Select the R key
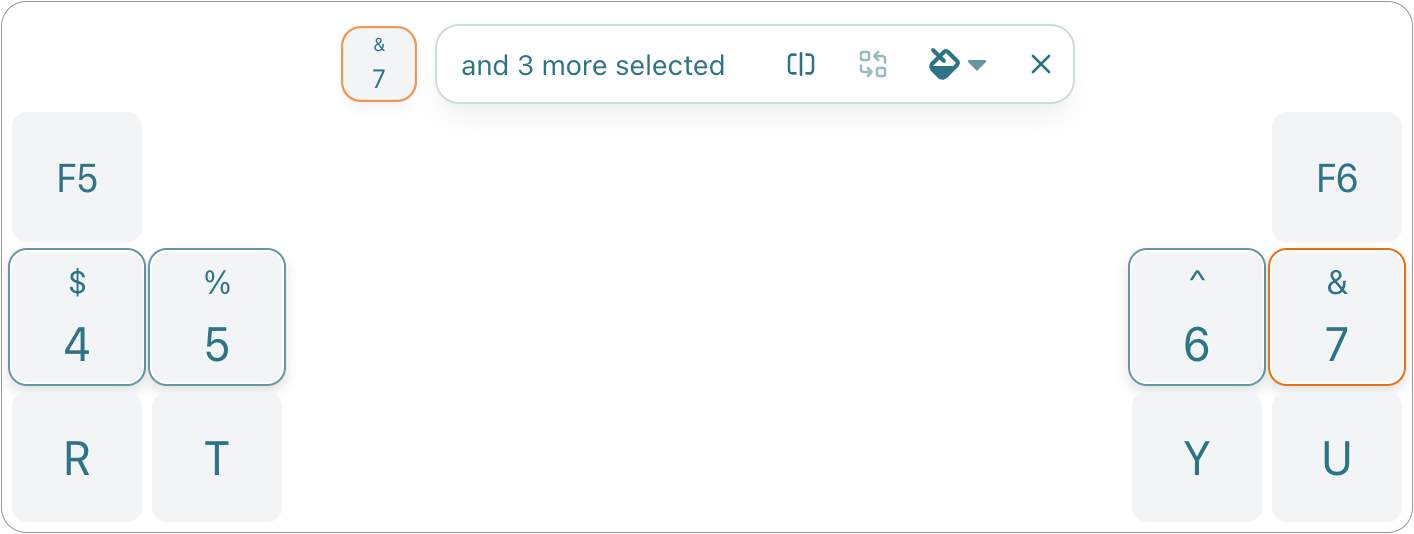Screen dimensions: 1414x534 (77, 458)
